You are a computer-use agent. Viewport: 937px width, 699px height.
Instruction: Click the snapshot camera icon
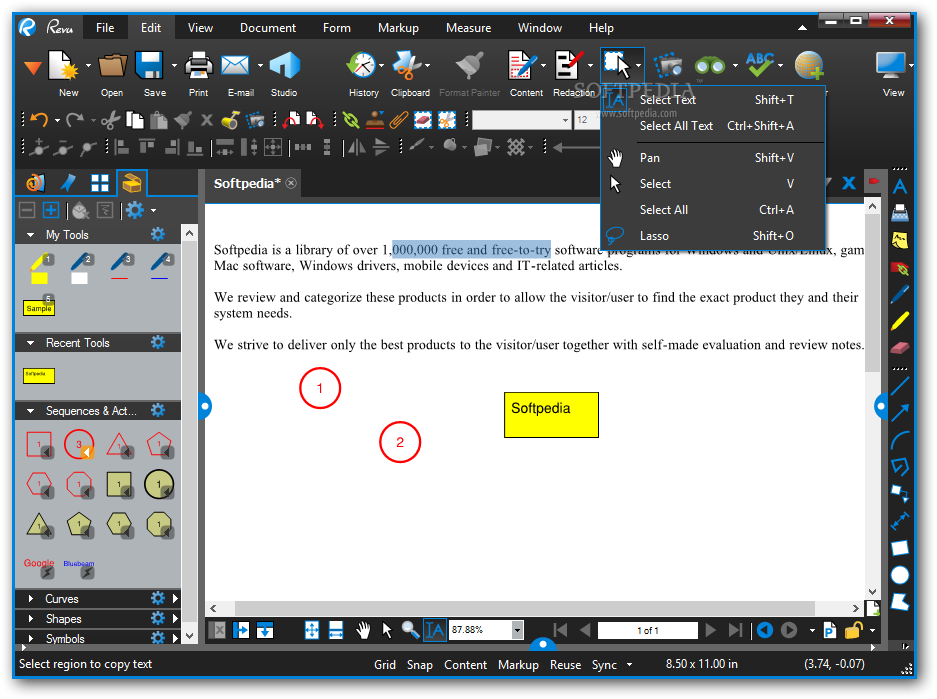(x=667, y=66)
